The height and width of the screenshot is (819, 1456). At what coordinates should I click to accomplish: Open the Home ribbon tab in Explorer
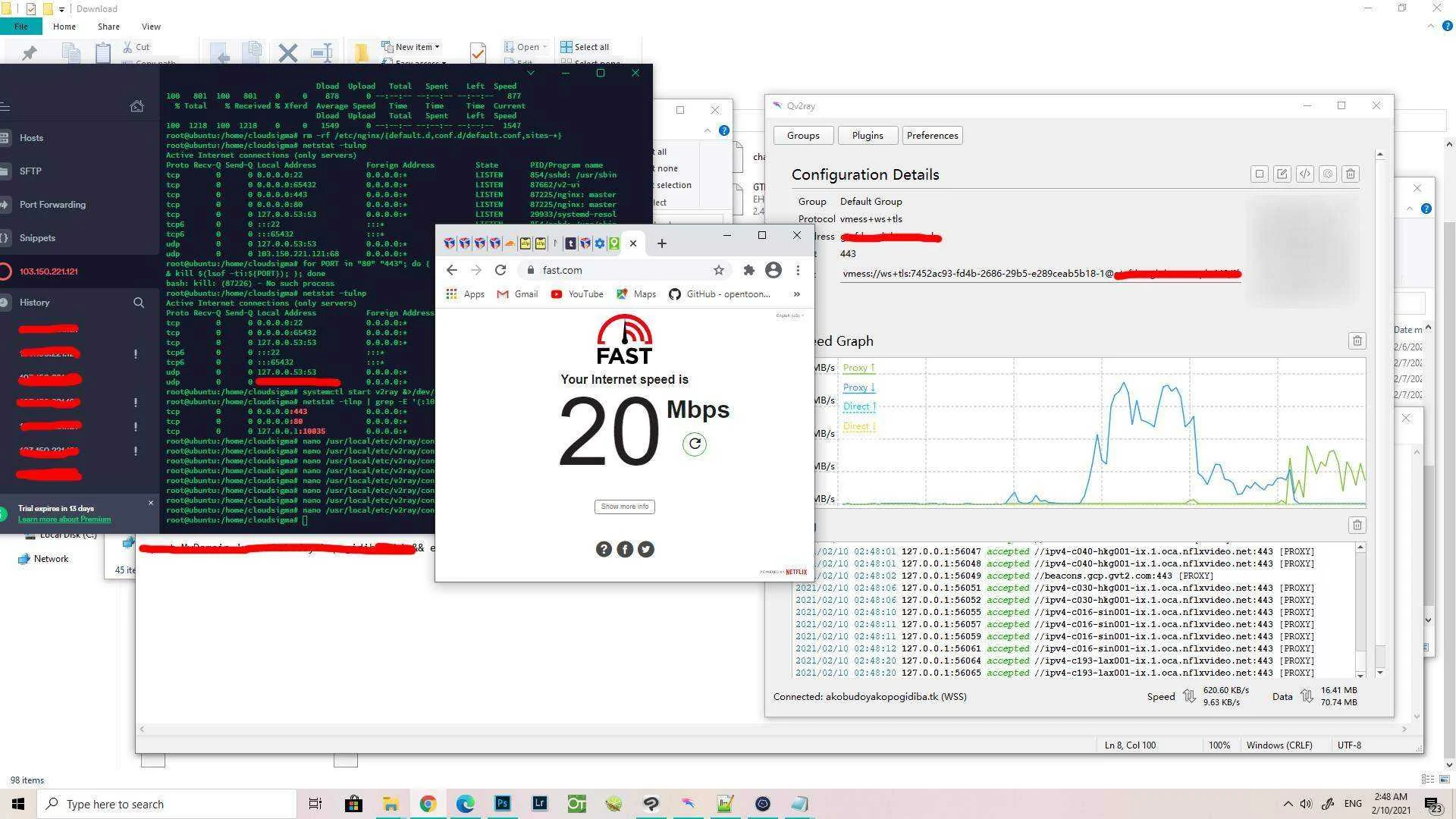pyautogui.click(x=64, y=27)
